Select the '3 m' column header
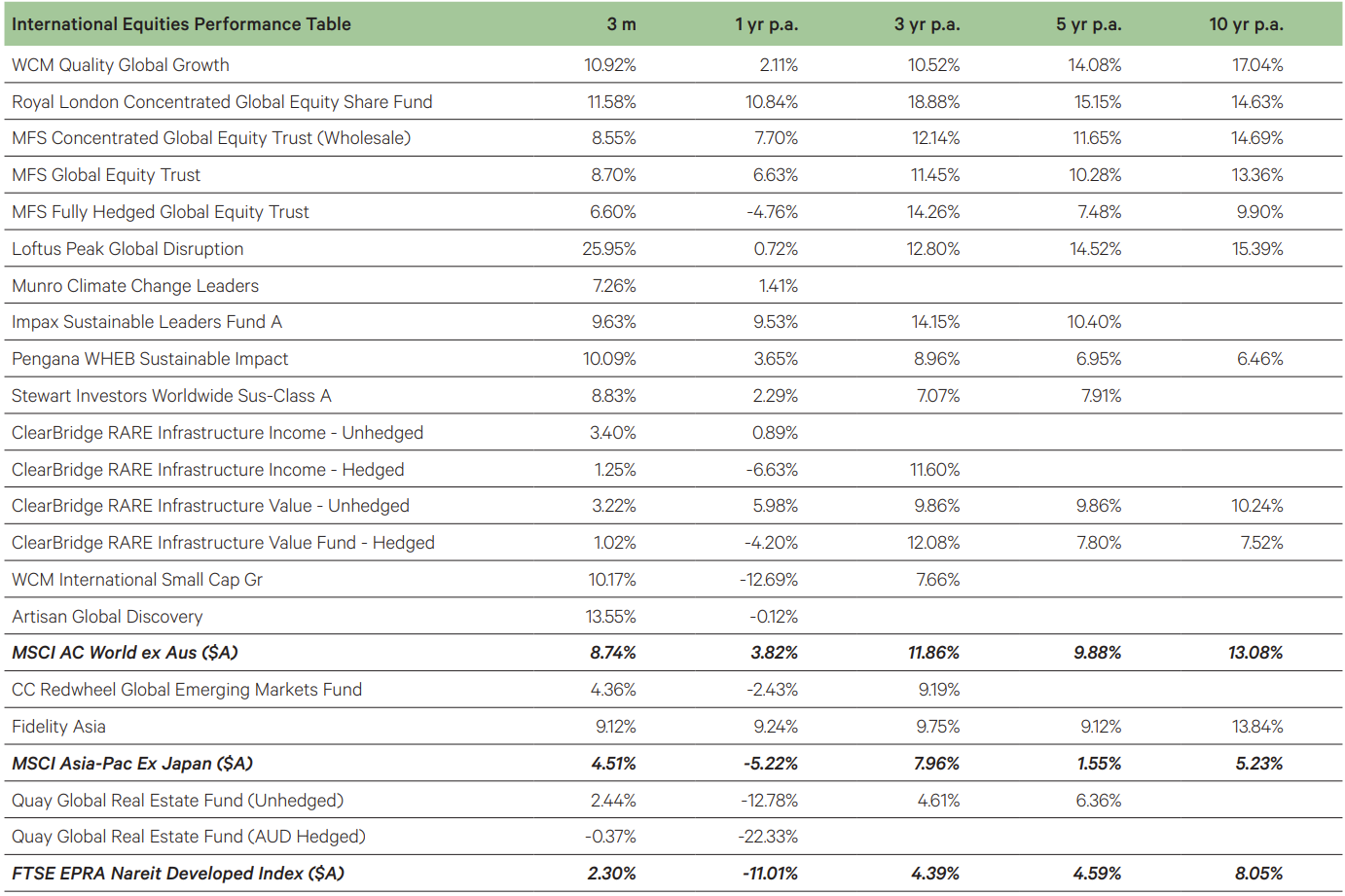 (x=622, y=24)
